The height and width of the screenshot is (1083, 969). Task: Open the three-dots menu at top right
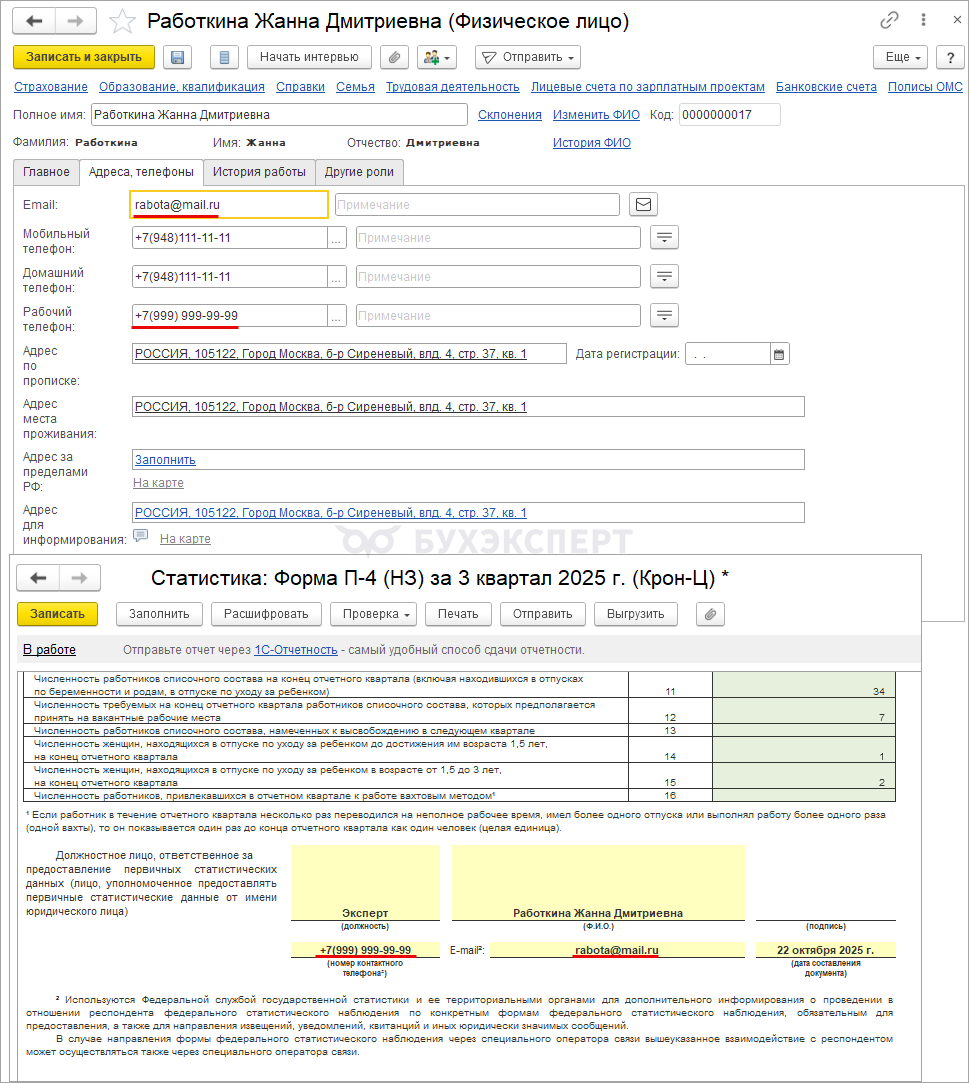923,20
